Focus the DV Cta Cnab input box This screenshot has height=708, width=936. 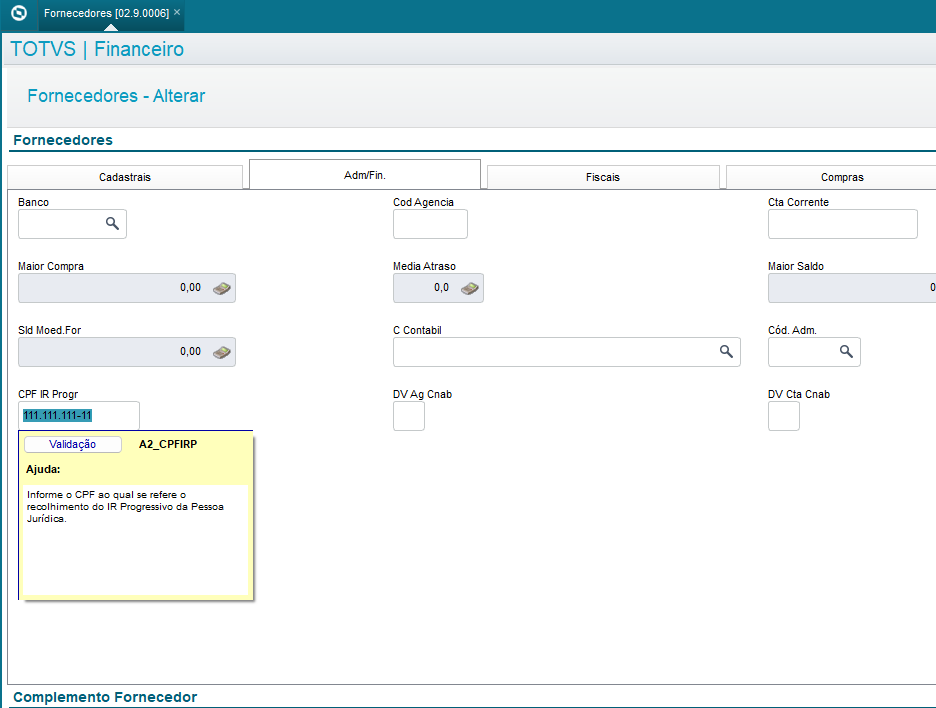click(x=784, y=416)
